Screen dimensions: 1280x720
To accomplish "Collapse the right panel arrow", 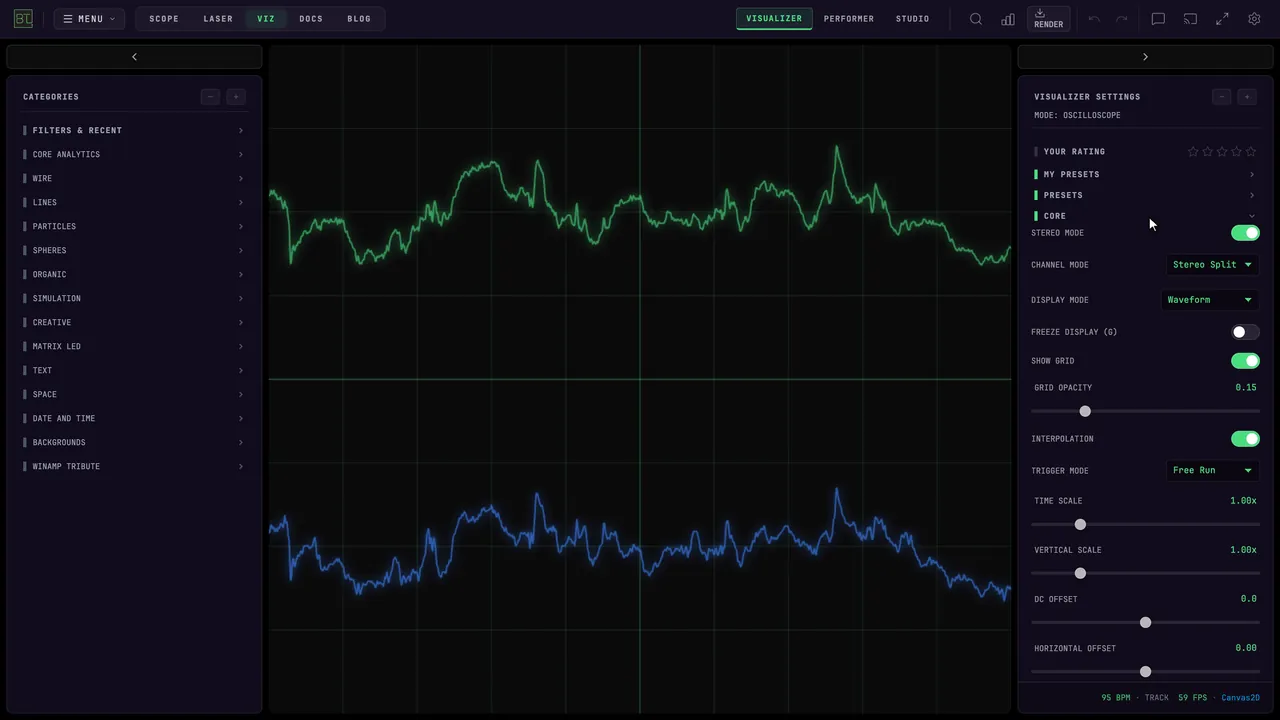I will coord(1145,57).
